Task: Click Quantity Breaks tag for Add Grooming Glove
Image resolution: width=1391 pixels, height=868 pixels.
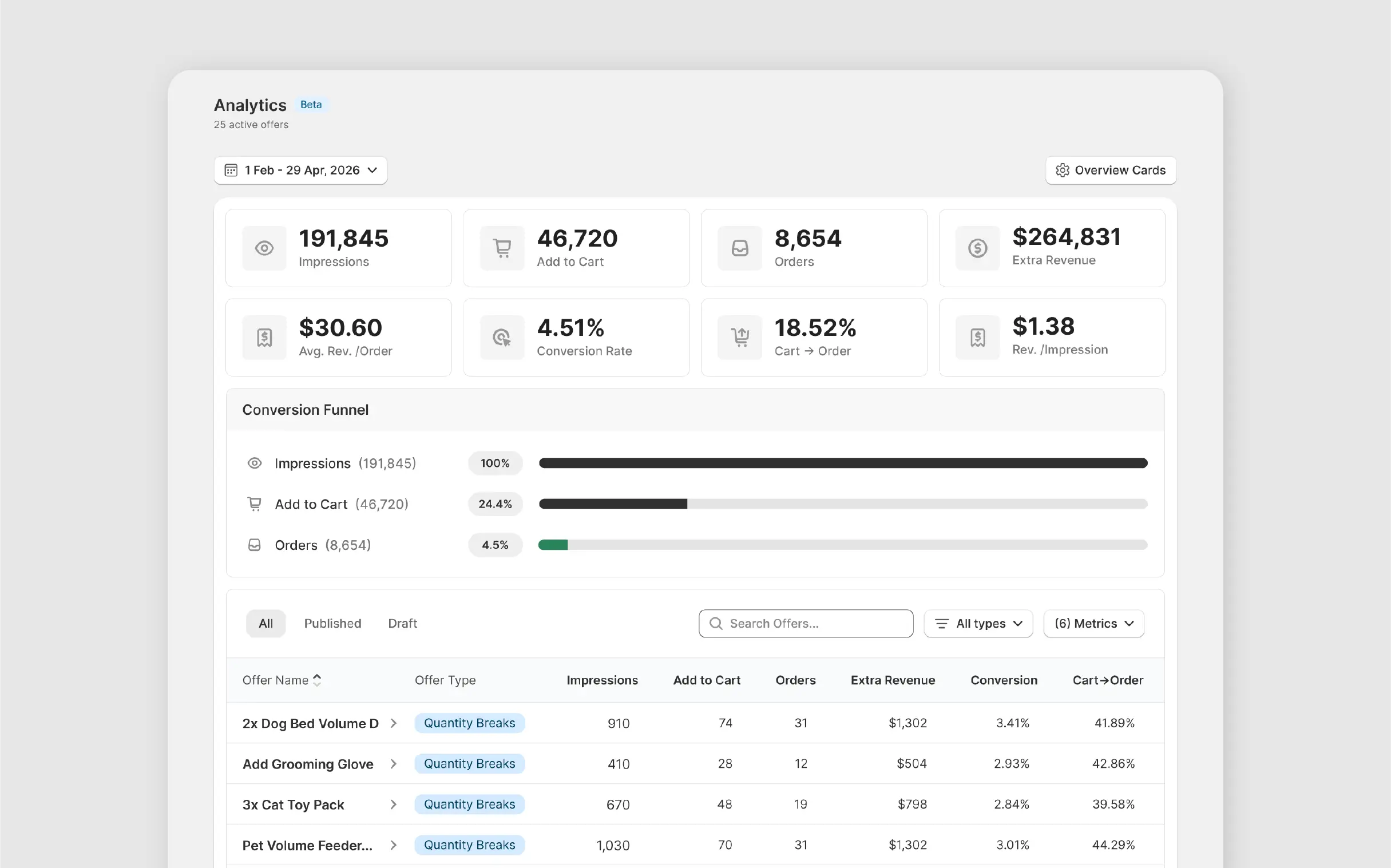Action: [x=470, y=764]
